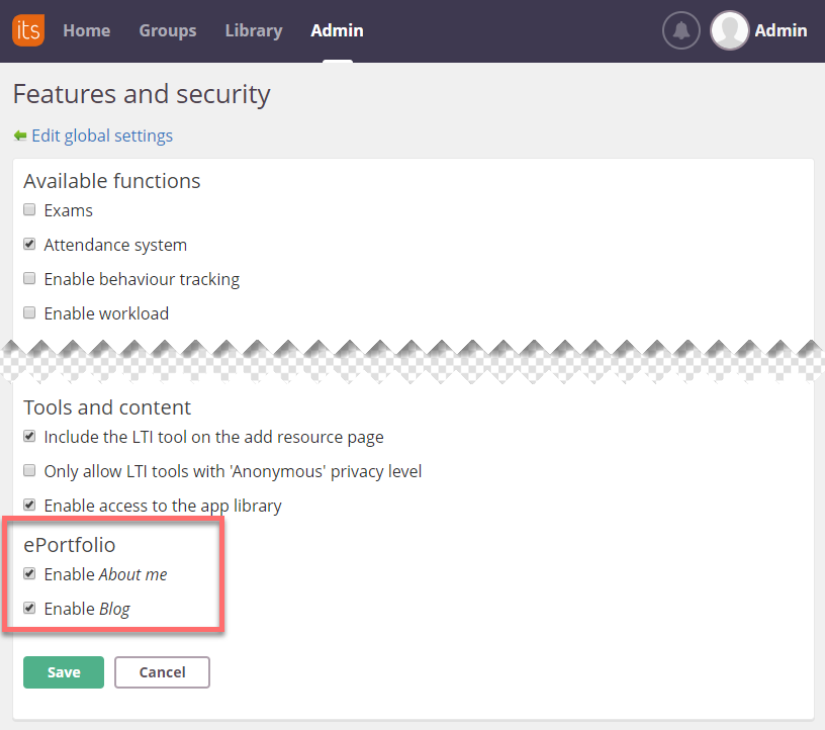
Task: Check the Enable workload checkbox
Action: point(30,313)
